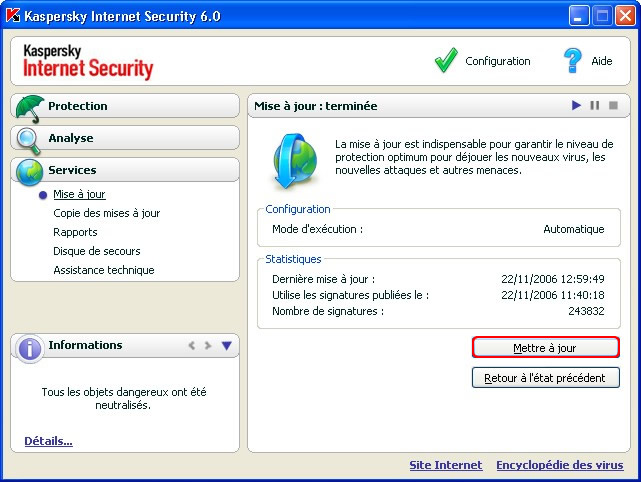Viewport: 641px width, 482px height.
Task: Click the 'Nombre de signatures :' label
Action: coord(328,311)
